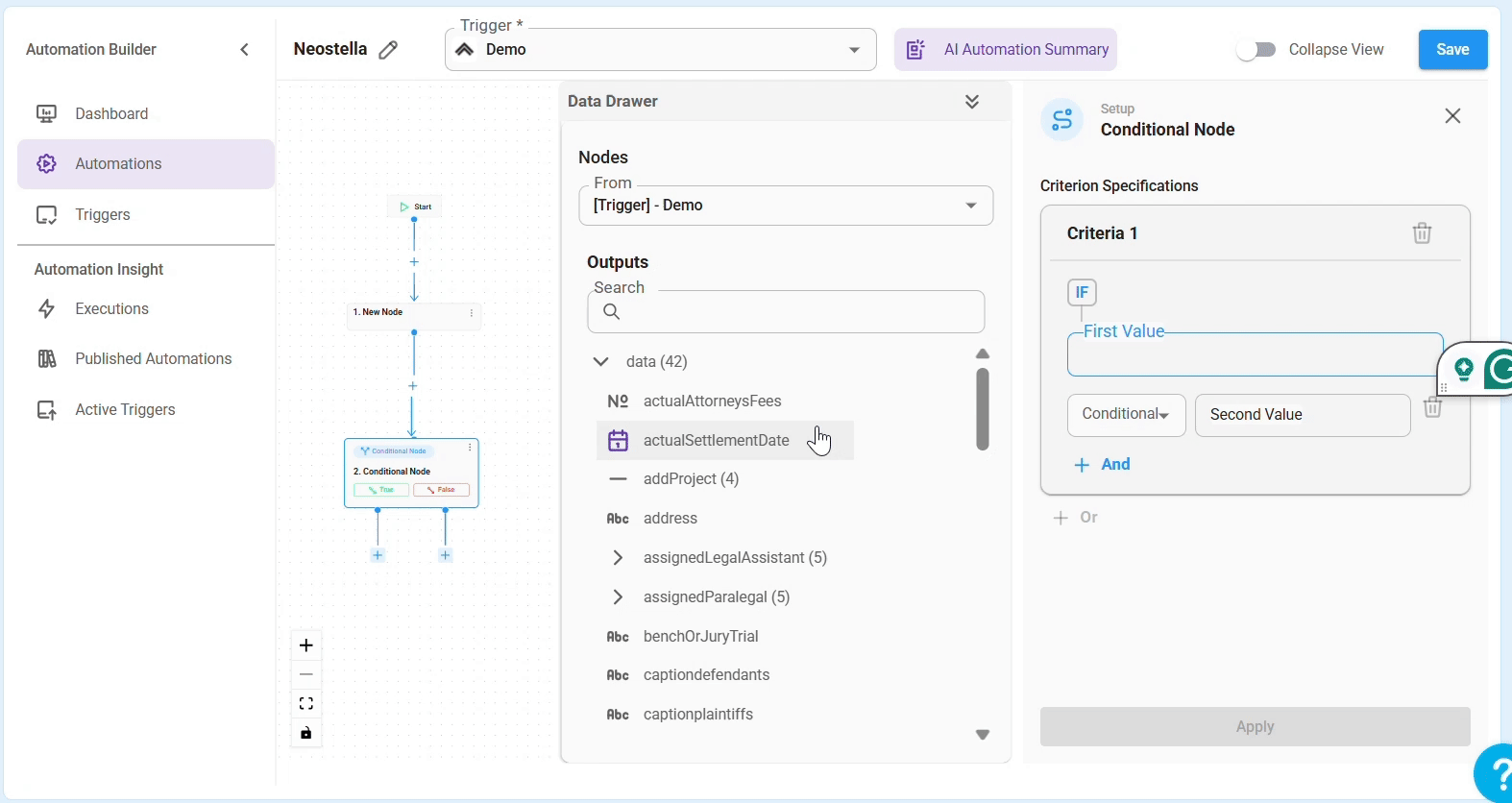Select the 1. New Node card

pos(413,316)
